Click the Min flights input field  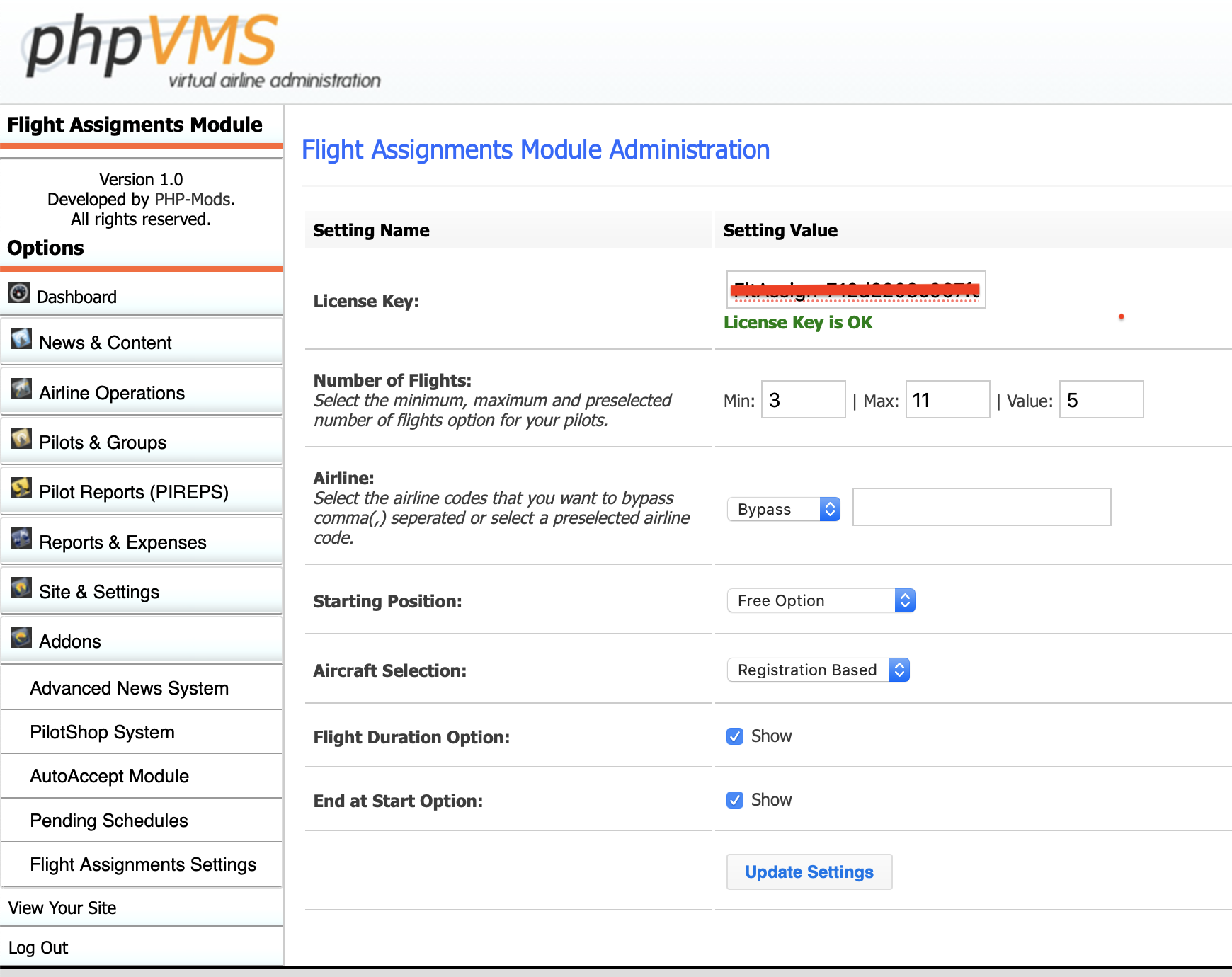point(803,399)
